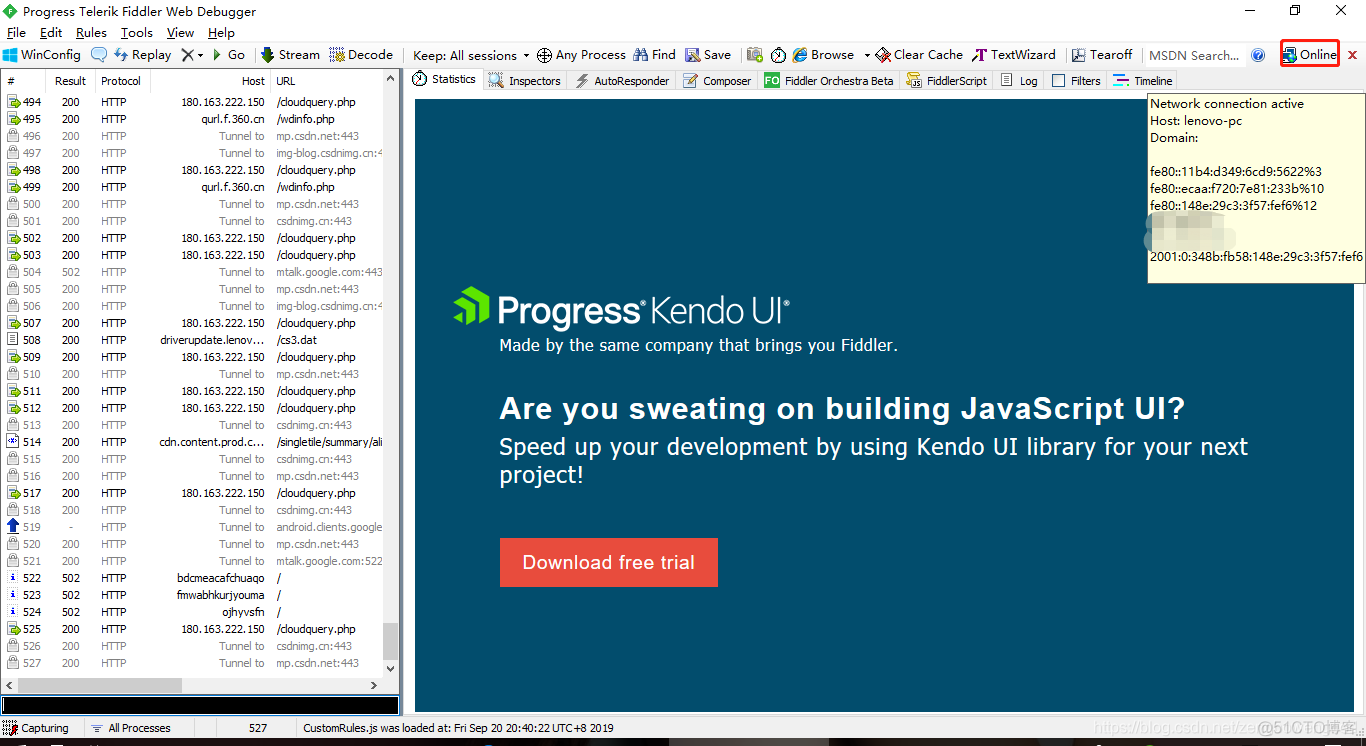Close the toolbar with the red X
Screen dimensions: 1366x746
(x=1352, y=55)
